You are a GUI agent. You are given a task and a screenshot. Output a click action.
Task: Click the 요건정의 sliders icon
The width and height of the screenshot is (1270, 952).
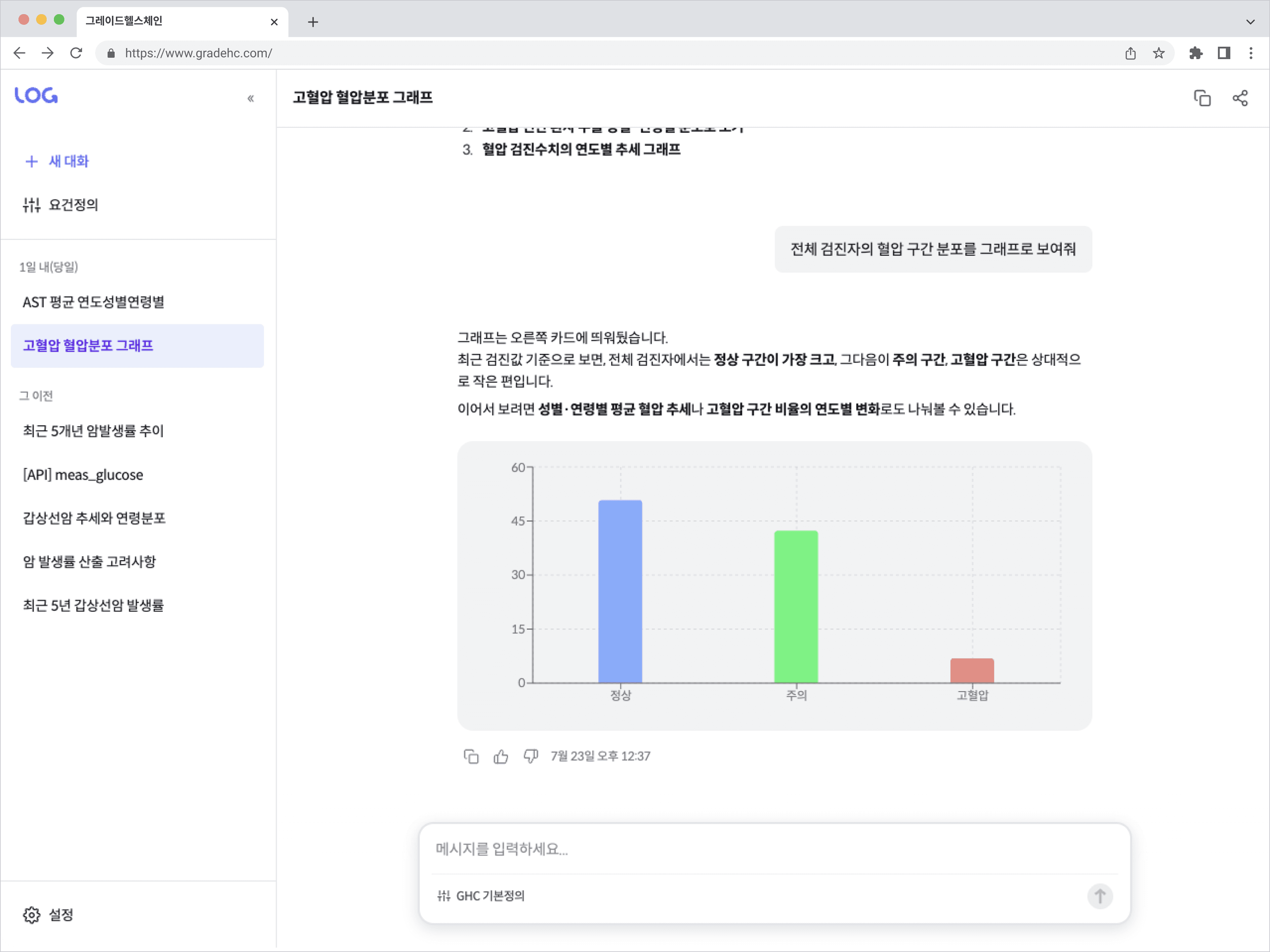point(31,205)
